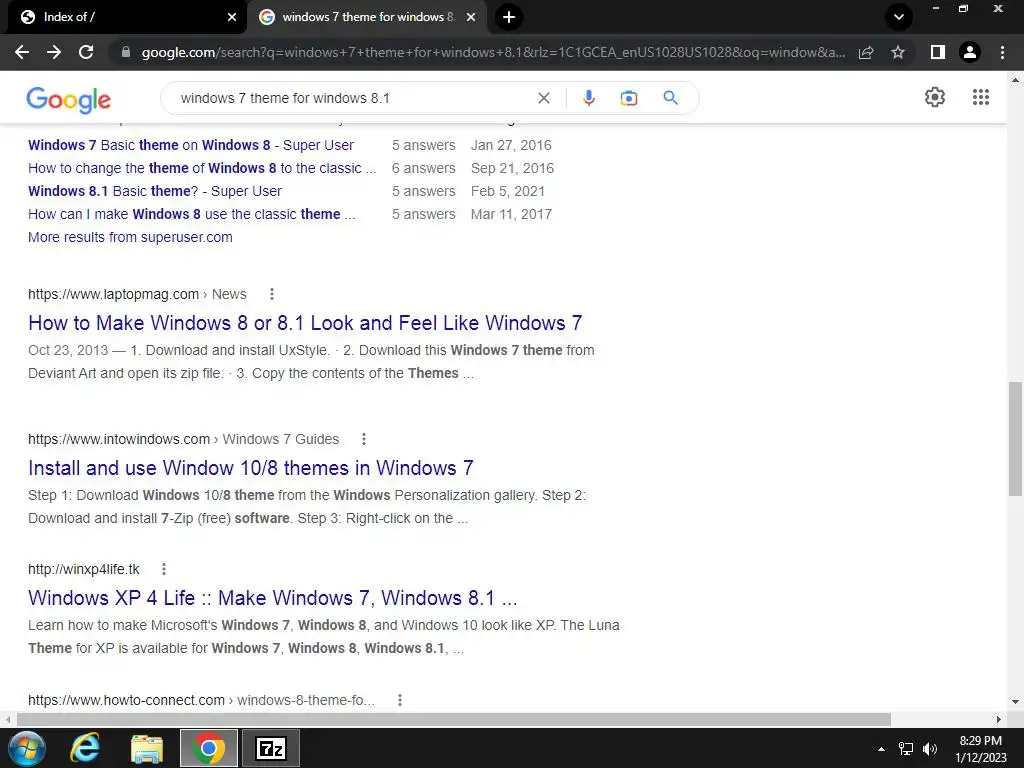This screenshot has height=768, width=1024.
Task: Search by image with camera icon
Action: pyautogui.click(x=629, y=98)
